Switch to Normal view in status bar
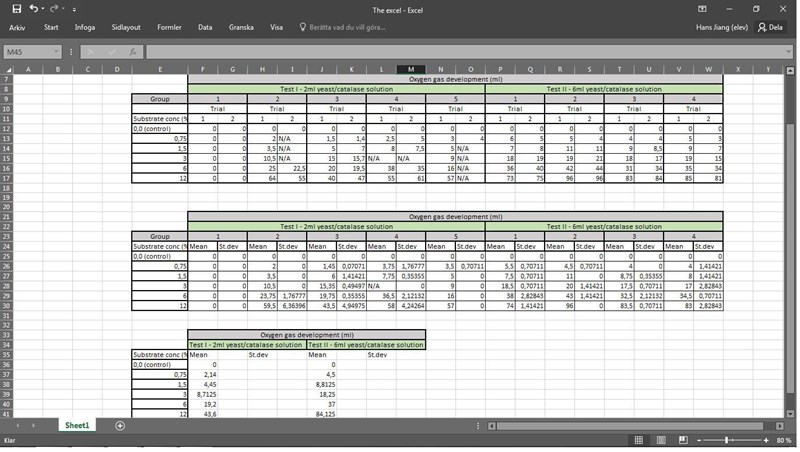Image resolution: width=800 pixels, height=452 pixels. pos(638,440)
